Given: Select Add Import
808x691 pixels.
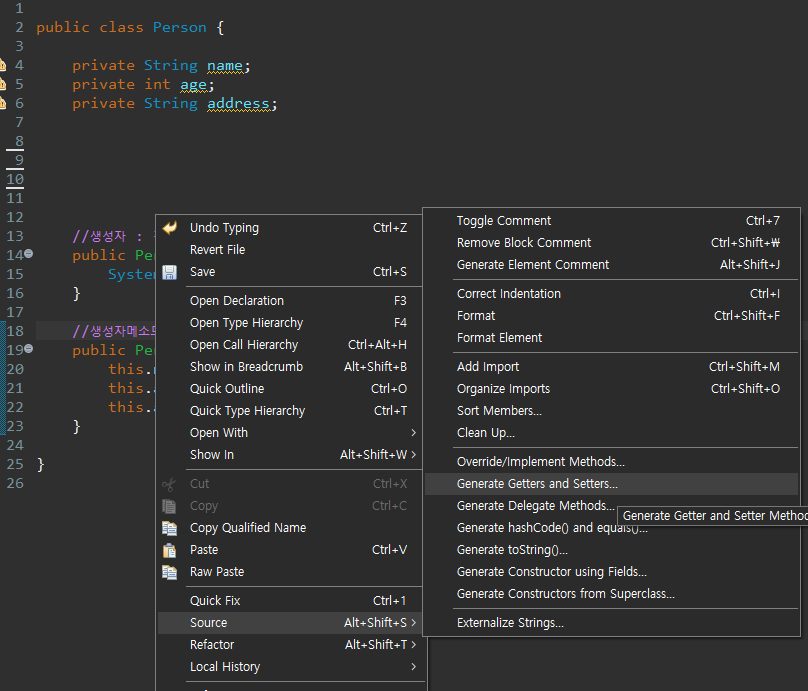Looking at the screenshot, I should click(612, 367).
